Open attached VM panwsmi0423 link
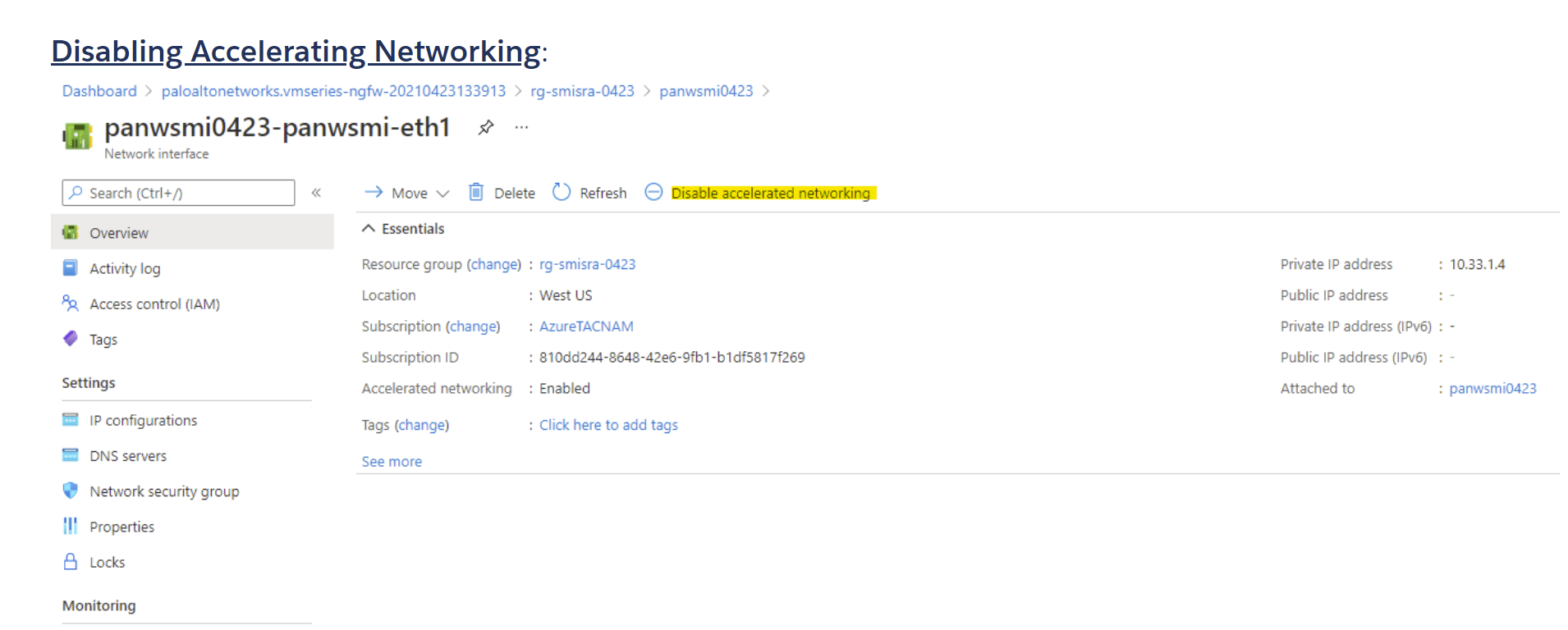1568x630 pixels. [x=1492, y=389]
